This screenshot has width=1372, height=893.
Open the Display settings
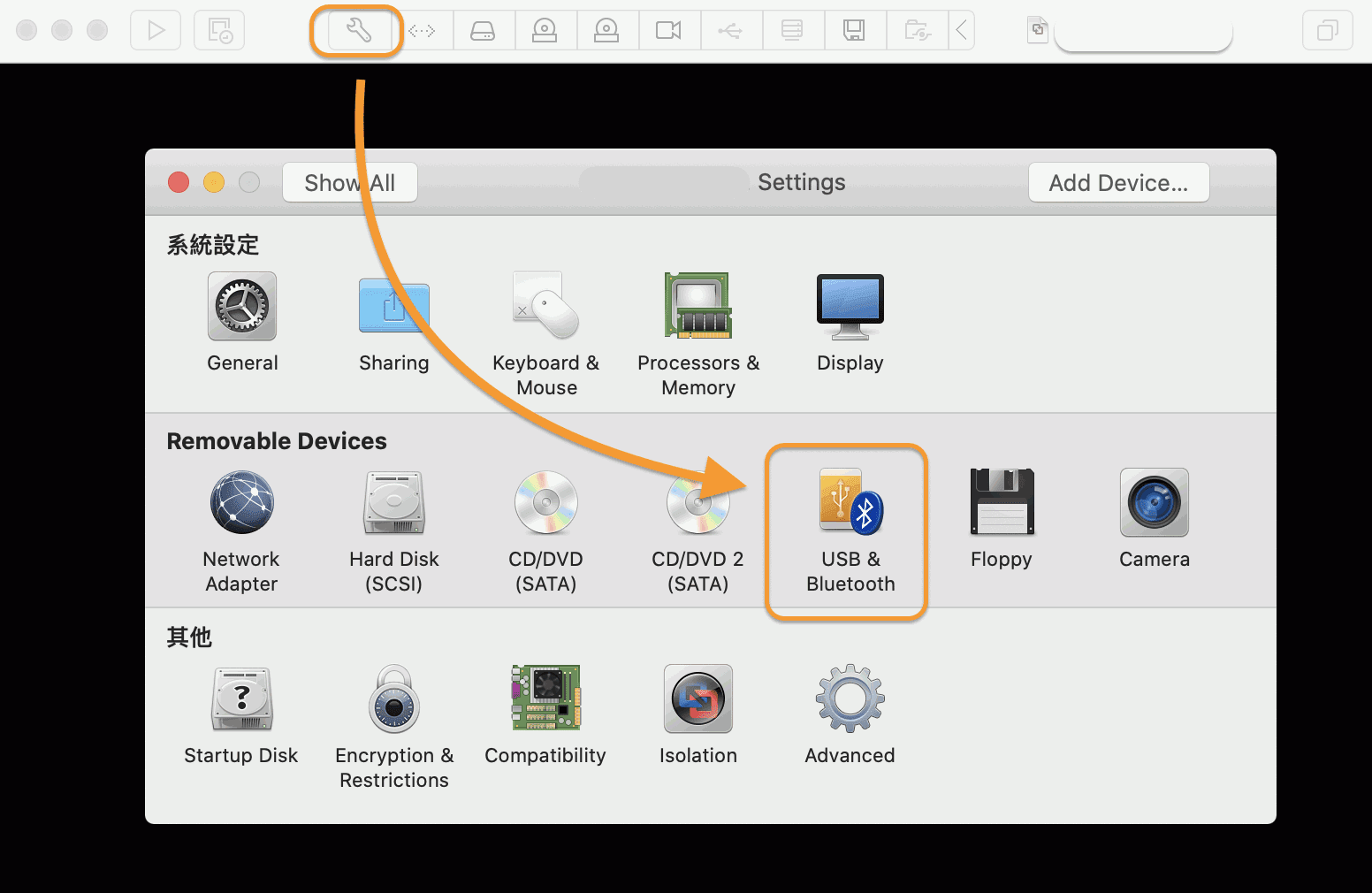coord(849,307)
